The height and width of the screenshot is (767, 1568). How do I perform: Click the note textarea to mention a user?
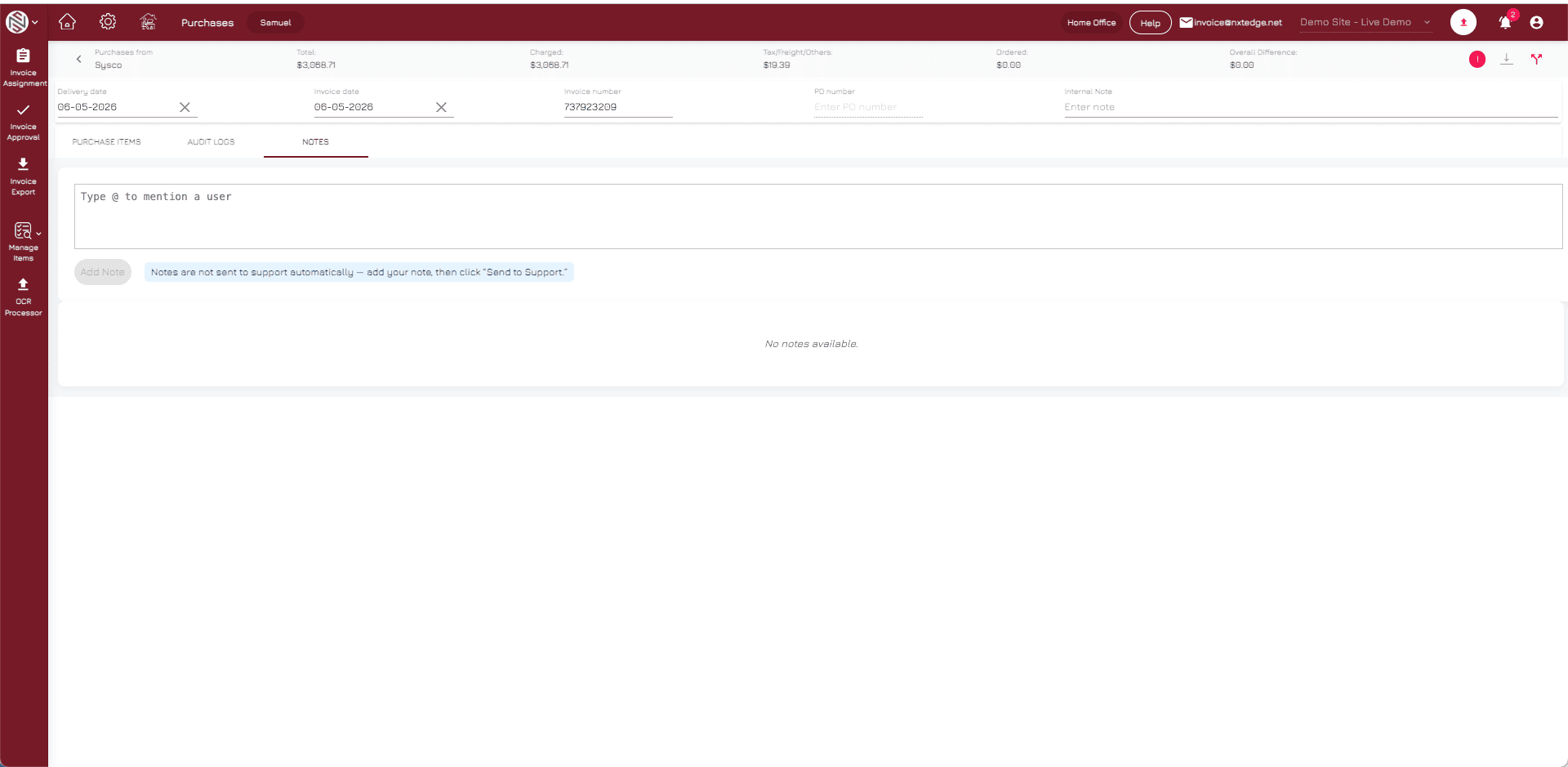818,216
